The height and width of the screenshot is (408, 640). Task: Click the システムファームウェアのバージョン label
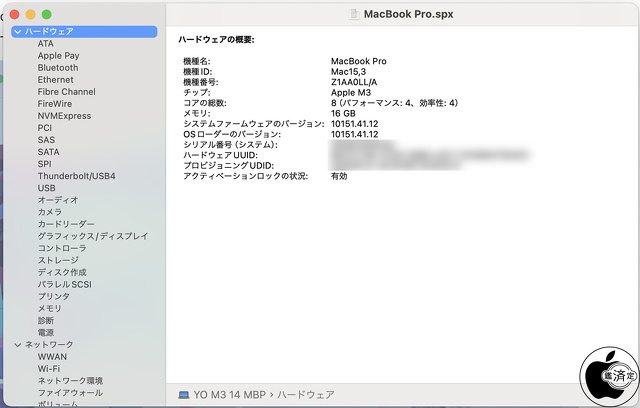[x=254, y=124]
